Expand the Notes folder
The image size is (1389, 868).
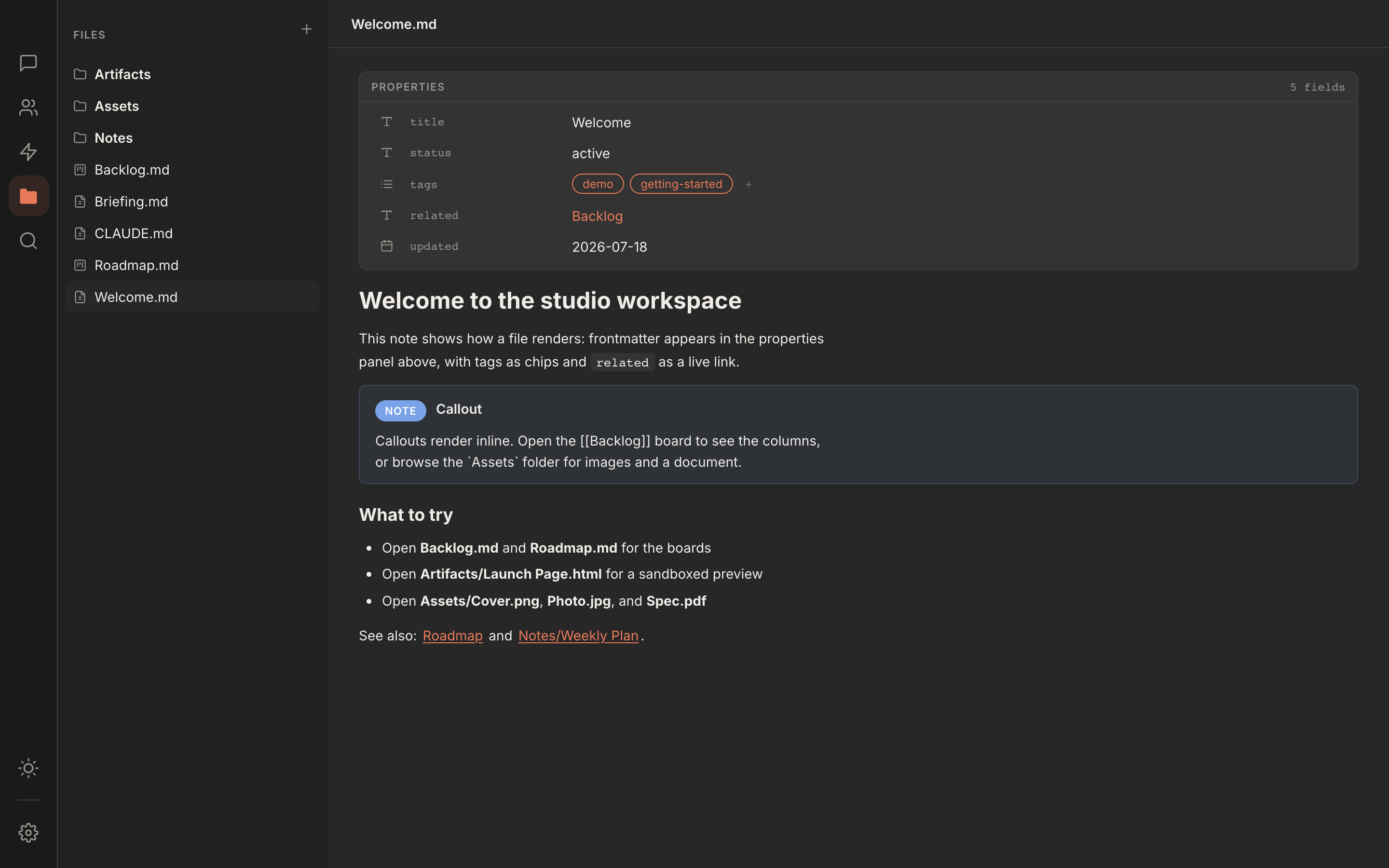pos(192,138)
